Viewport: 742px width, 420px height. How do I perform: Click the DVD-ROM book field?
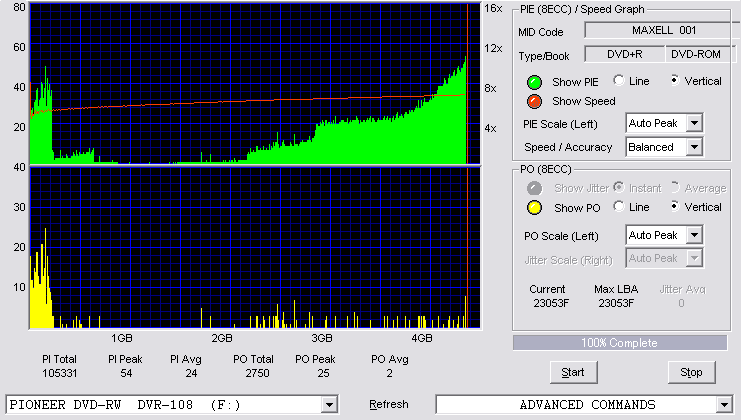700,54
